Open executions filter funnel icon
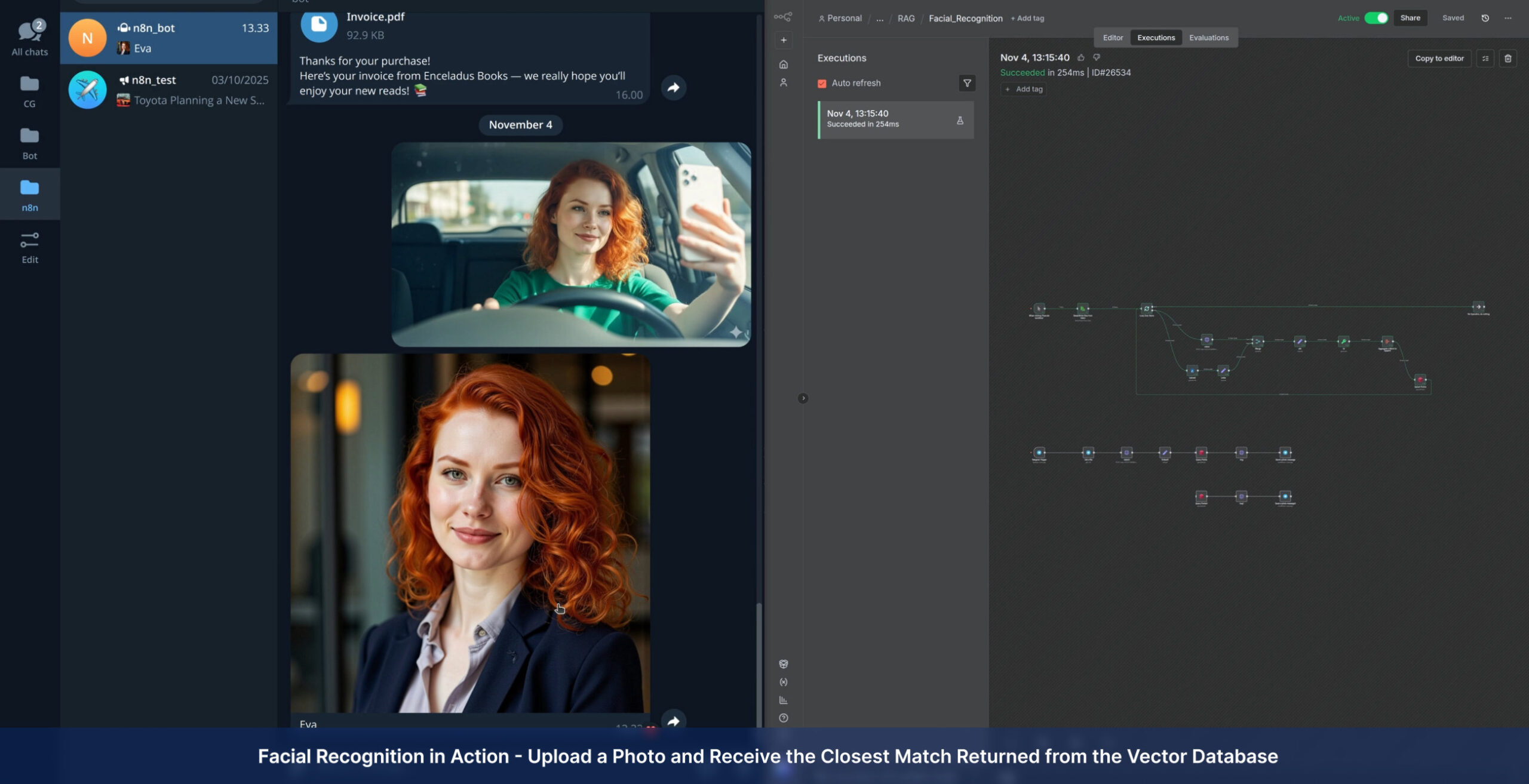The image size is (1529, 784). [966, 83]
